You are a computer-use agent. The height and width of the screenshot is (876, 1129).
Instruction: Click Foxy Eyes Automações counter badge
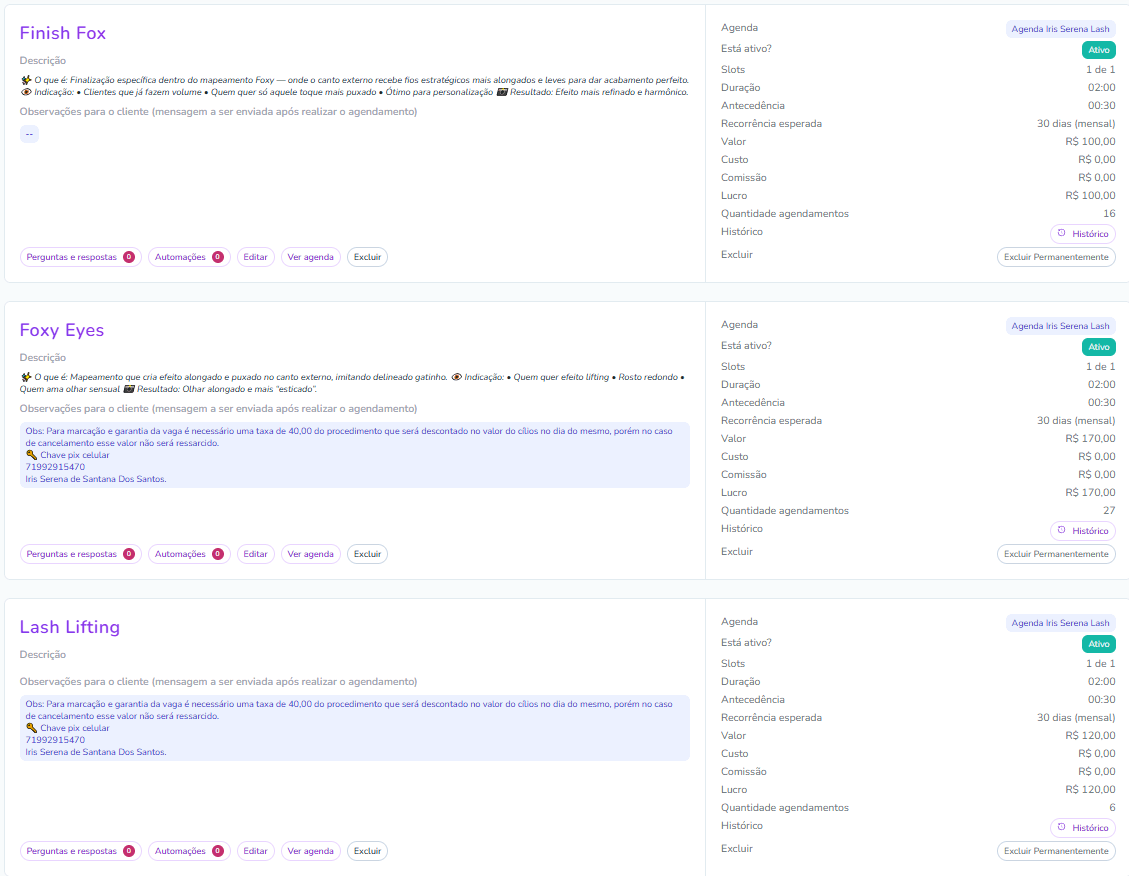pos(217,554)
